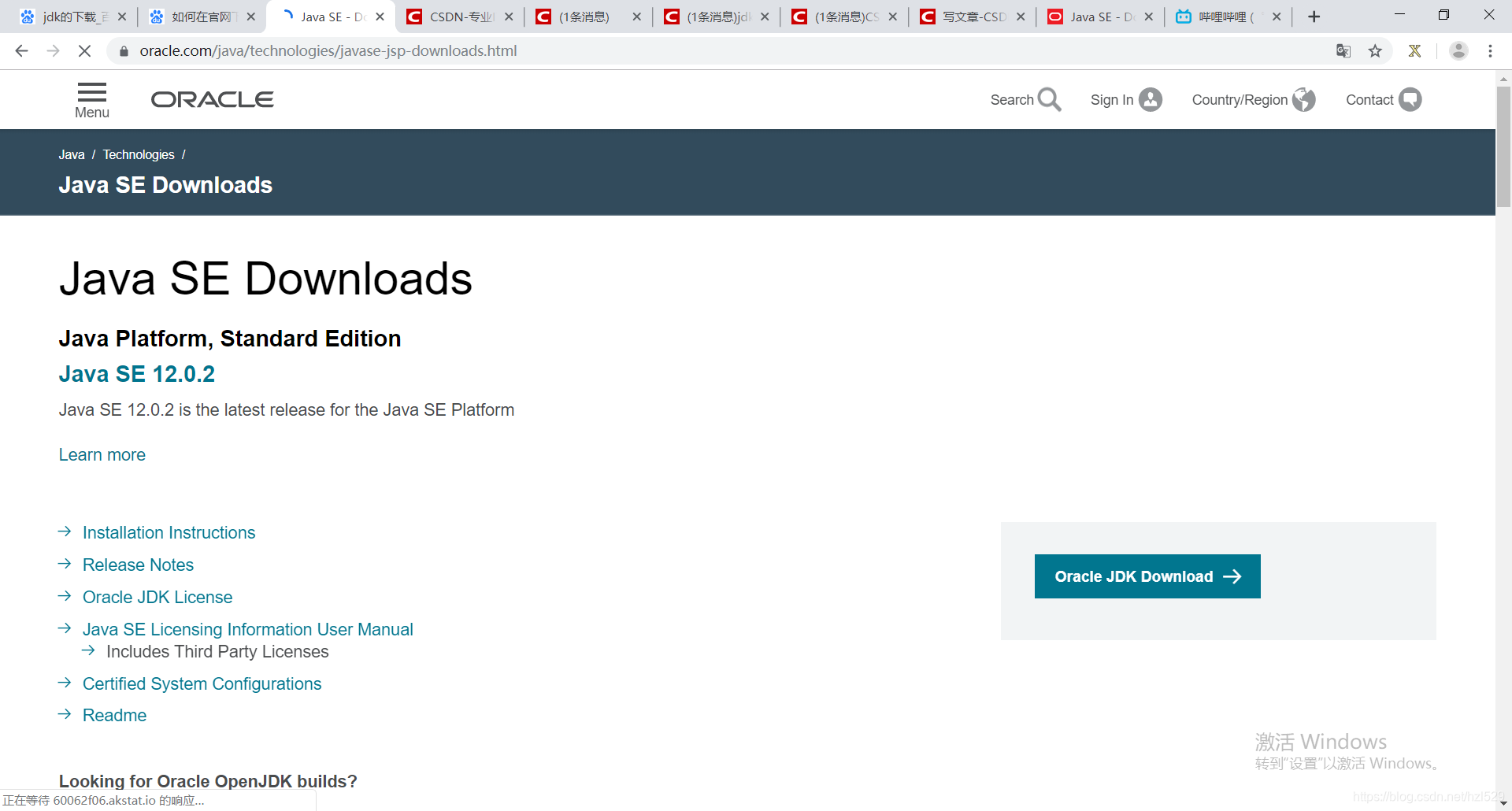The width and height of the screenshot is (1512, 811).
Task: Click the Learn more link
Action: coord(102,454)
